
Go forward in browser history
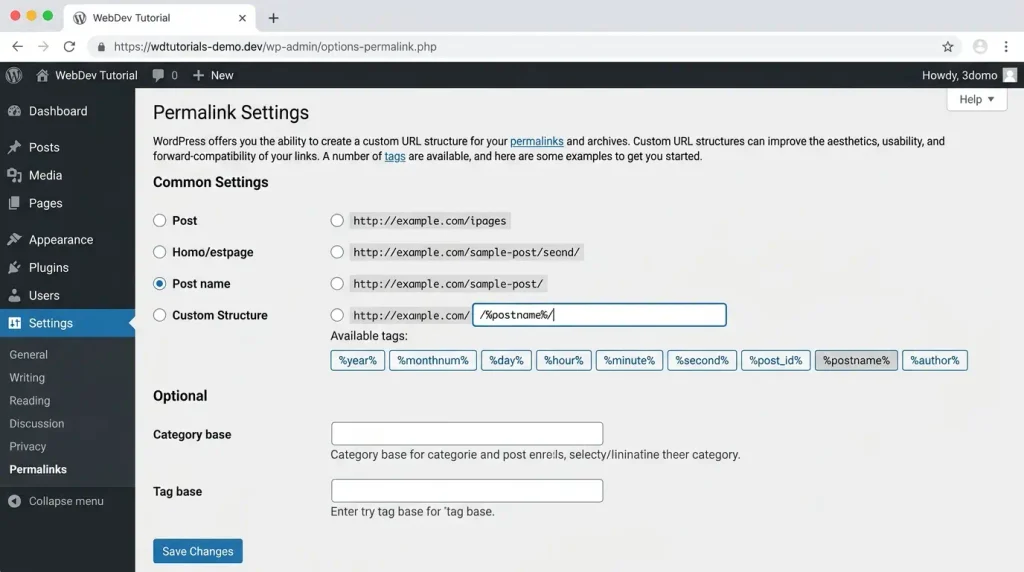tap(43, 46)
